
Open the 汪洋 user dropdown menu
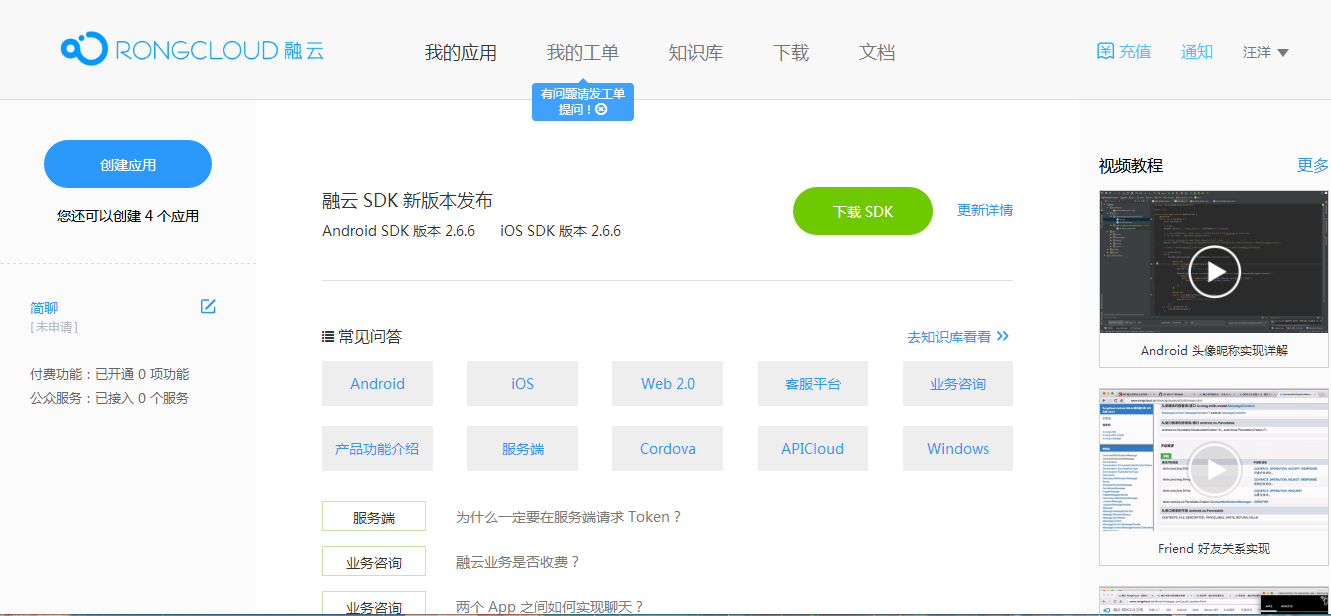(x=1265, y=52)
